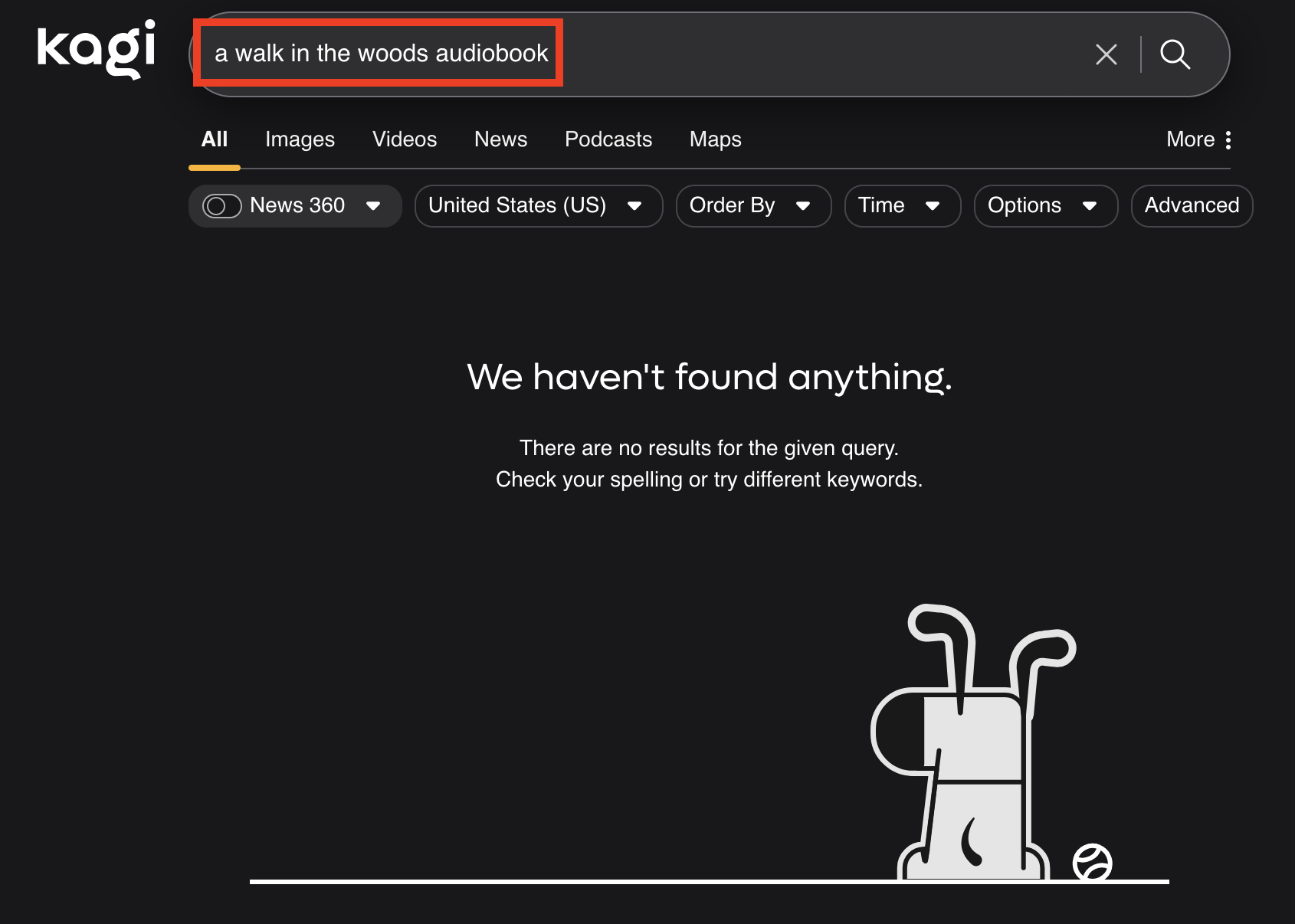Expand the Time filter dropdown

pos(902,206)
